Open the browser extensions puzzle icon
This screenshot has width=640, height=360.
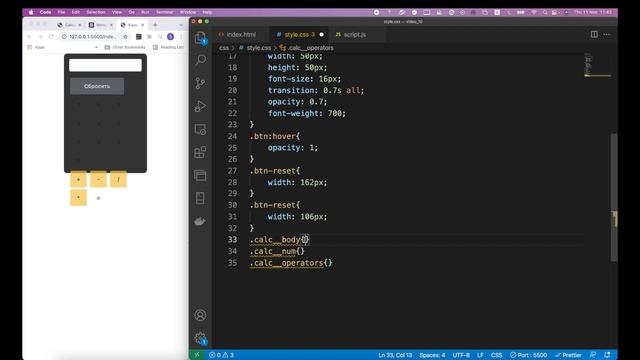149,37
